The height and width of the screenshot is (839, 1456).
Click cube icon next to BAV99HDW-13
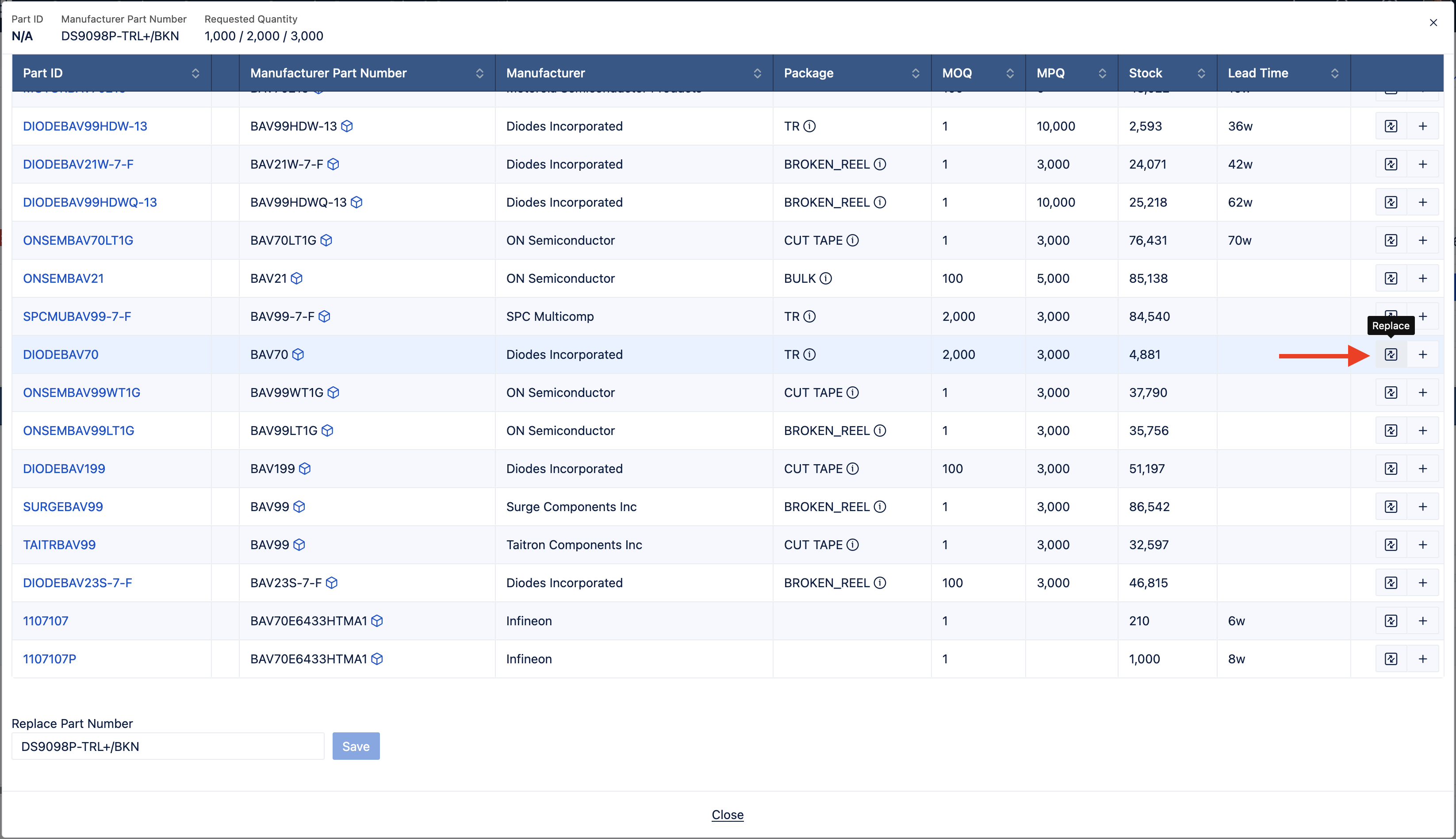pos(347,126)
